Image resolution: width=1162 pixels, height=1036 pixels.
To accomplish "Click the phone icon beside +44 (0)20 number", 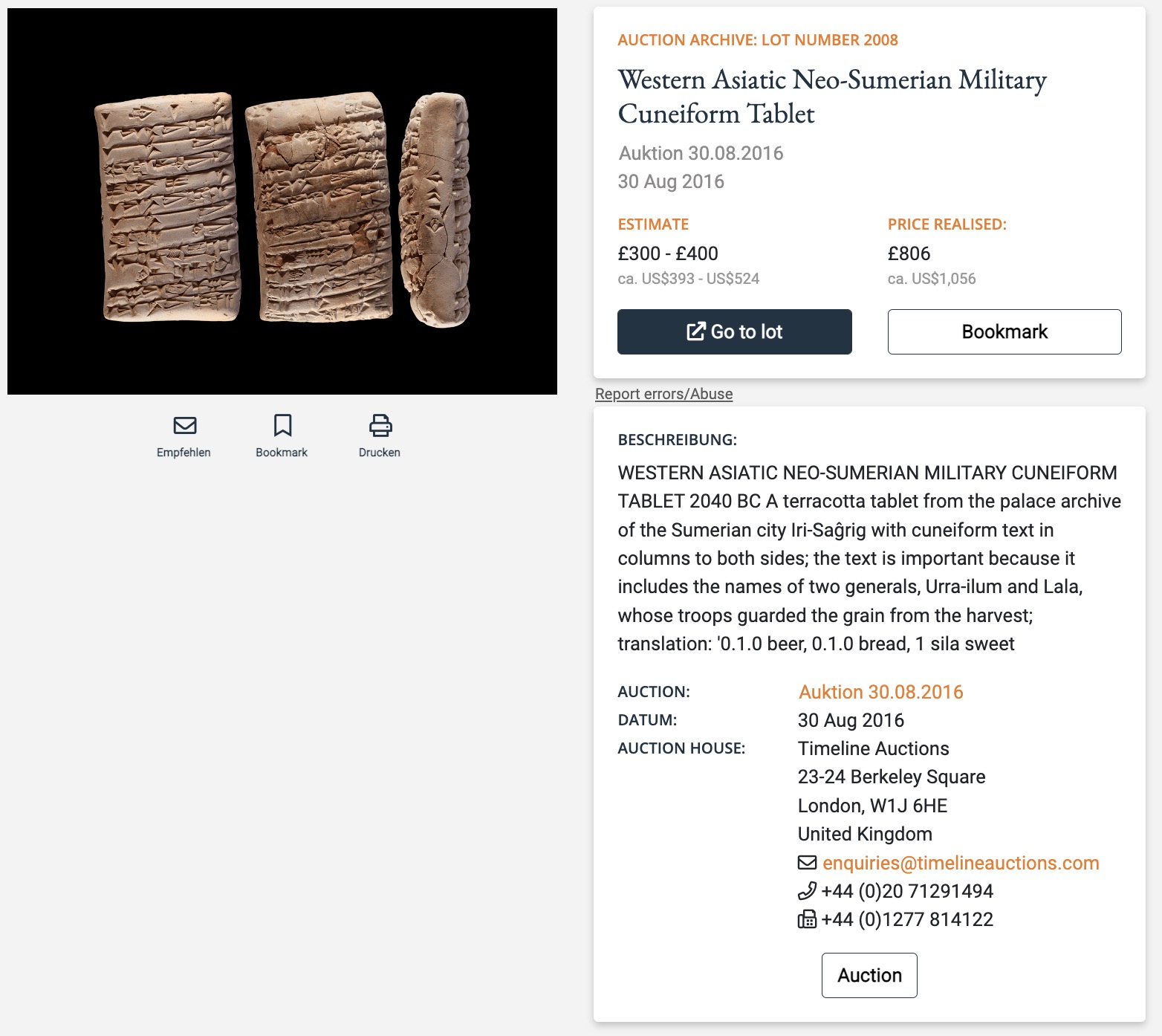I will [806, 891].
